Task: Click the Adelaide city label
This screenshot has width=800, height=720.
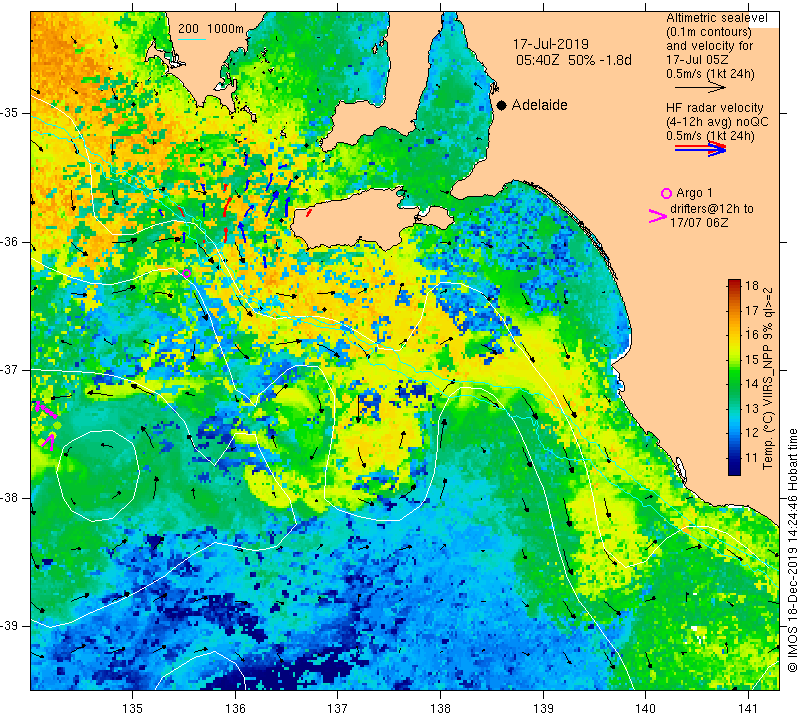Action: click(x=539, y=105)
